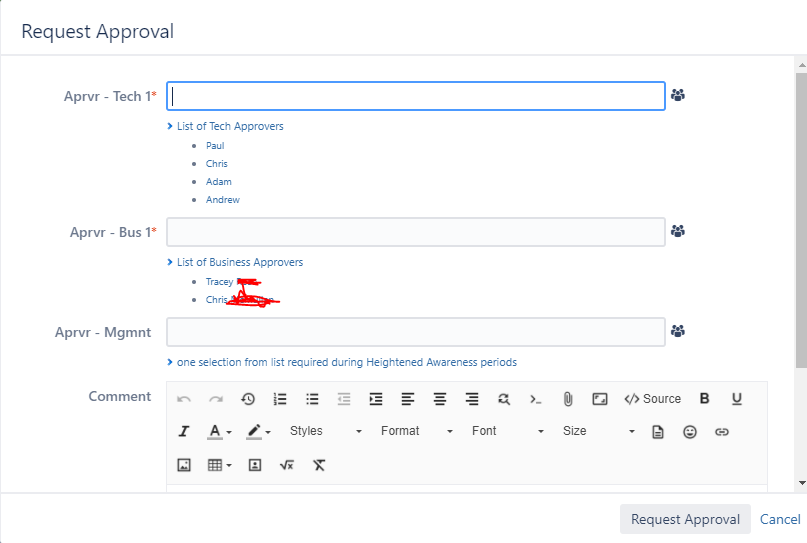Select Paul from tech approvers
This screenshot has height=543, width=807.
215,146
